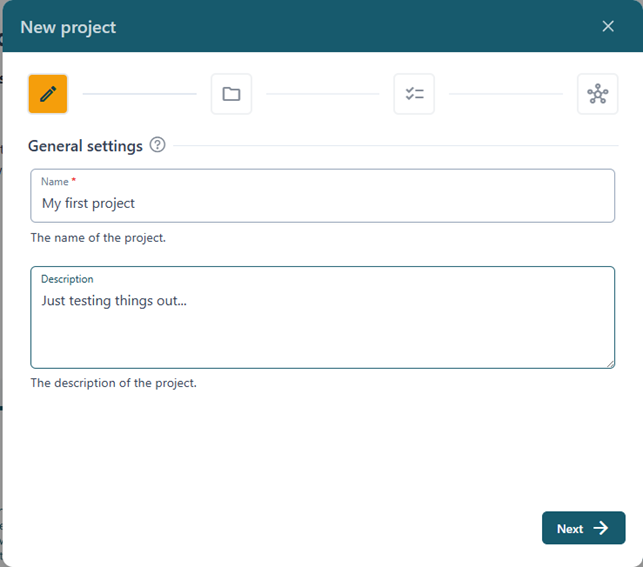Click the Description field label

(67, 279)
